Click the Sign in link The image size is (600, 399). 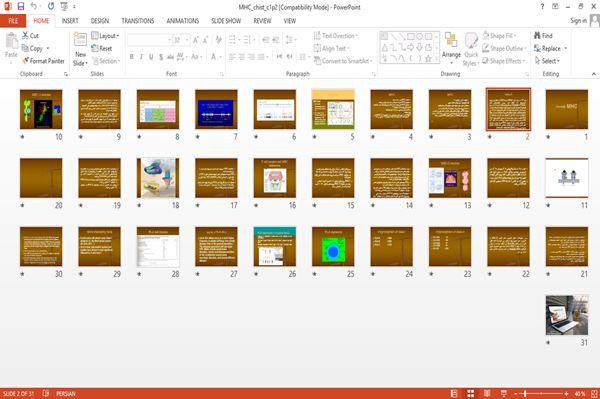click(578, 21)
